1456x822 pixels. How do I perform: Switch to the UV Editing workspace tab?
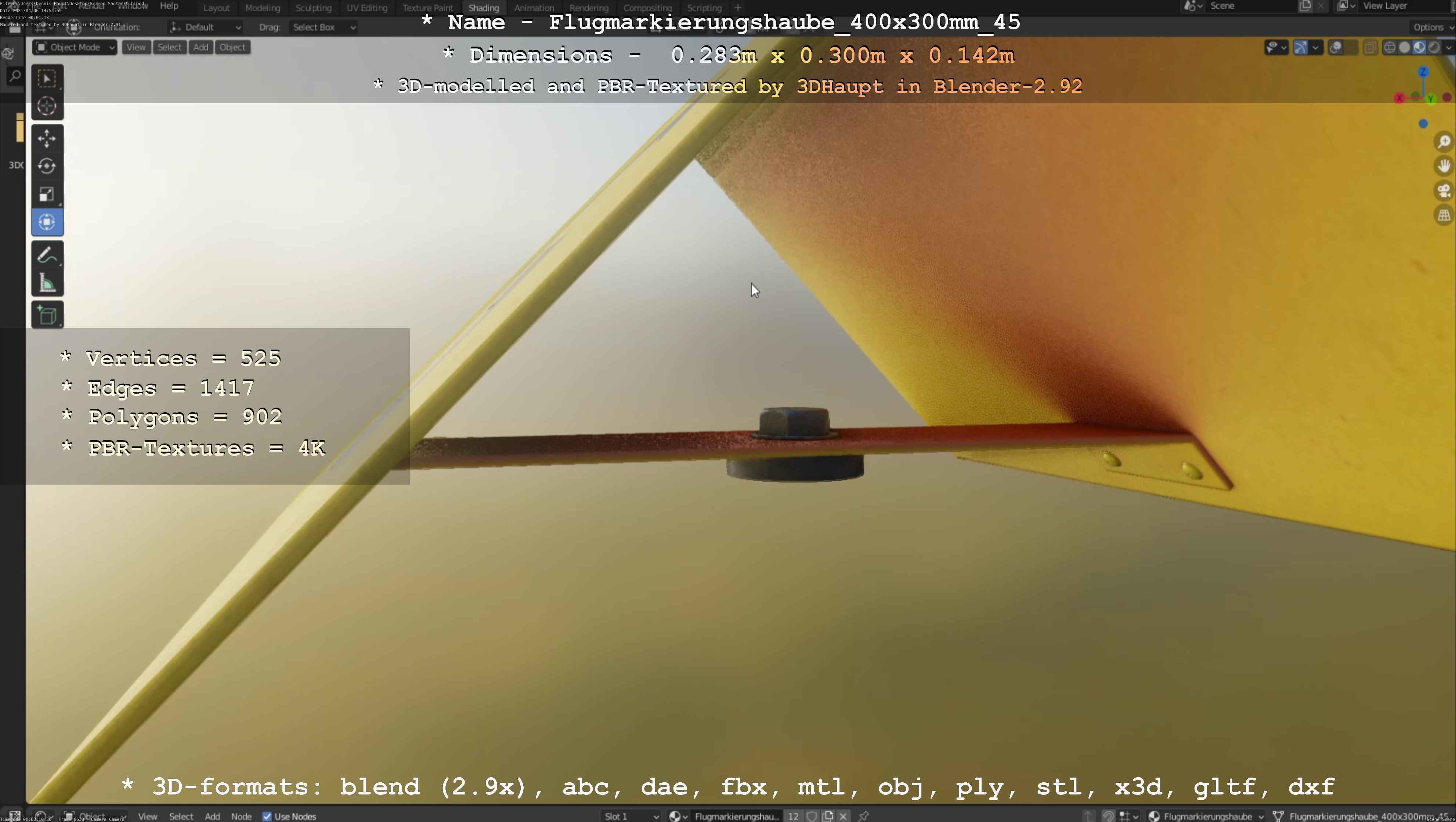click(367, 8)
